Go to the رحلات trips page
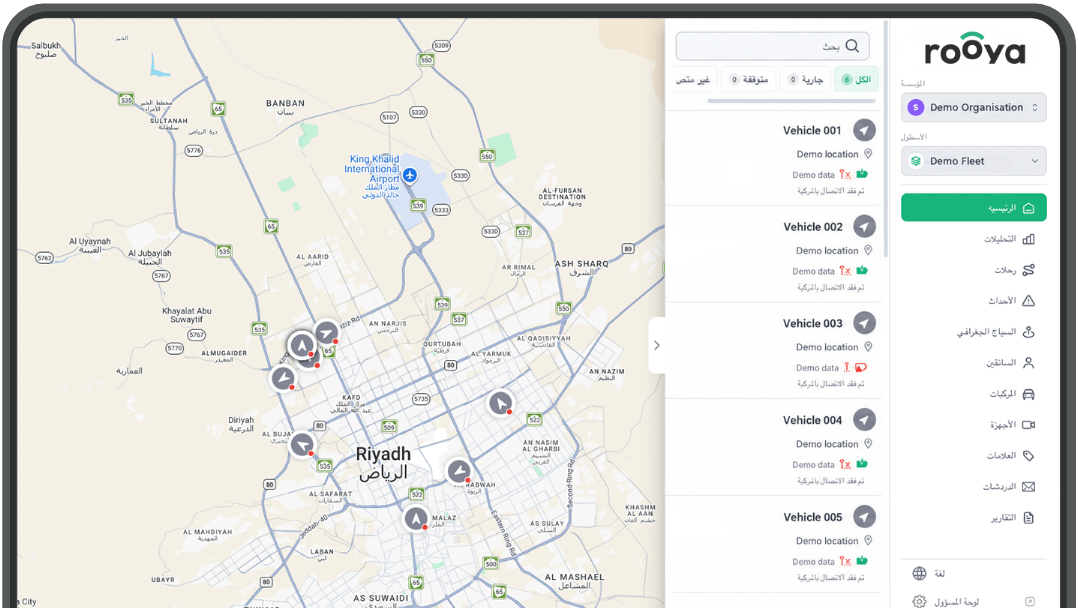The height and width of the screenshot is (608, 1078). pyautogui.click(x=1014, y=270)
